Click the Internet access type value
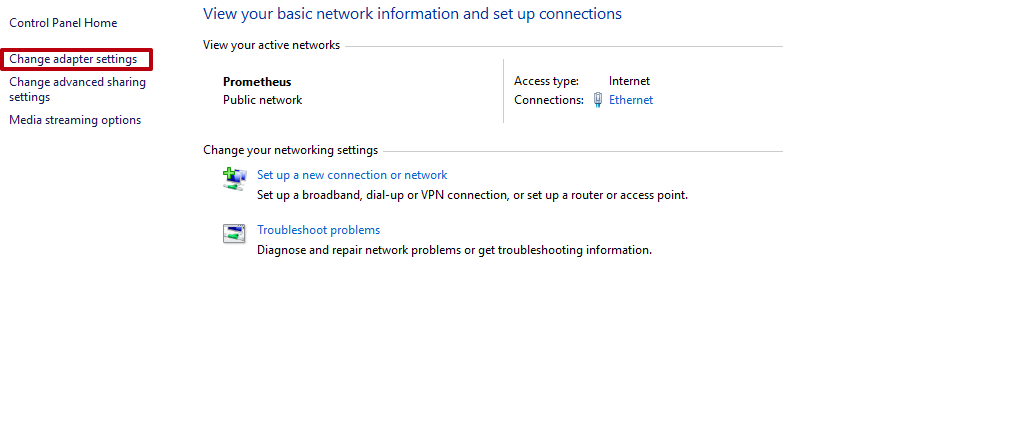The width and height of the screenshot is (1024, 447). point(629,81)
